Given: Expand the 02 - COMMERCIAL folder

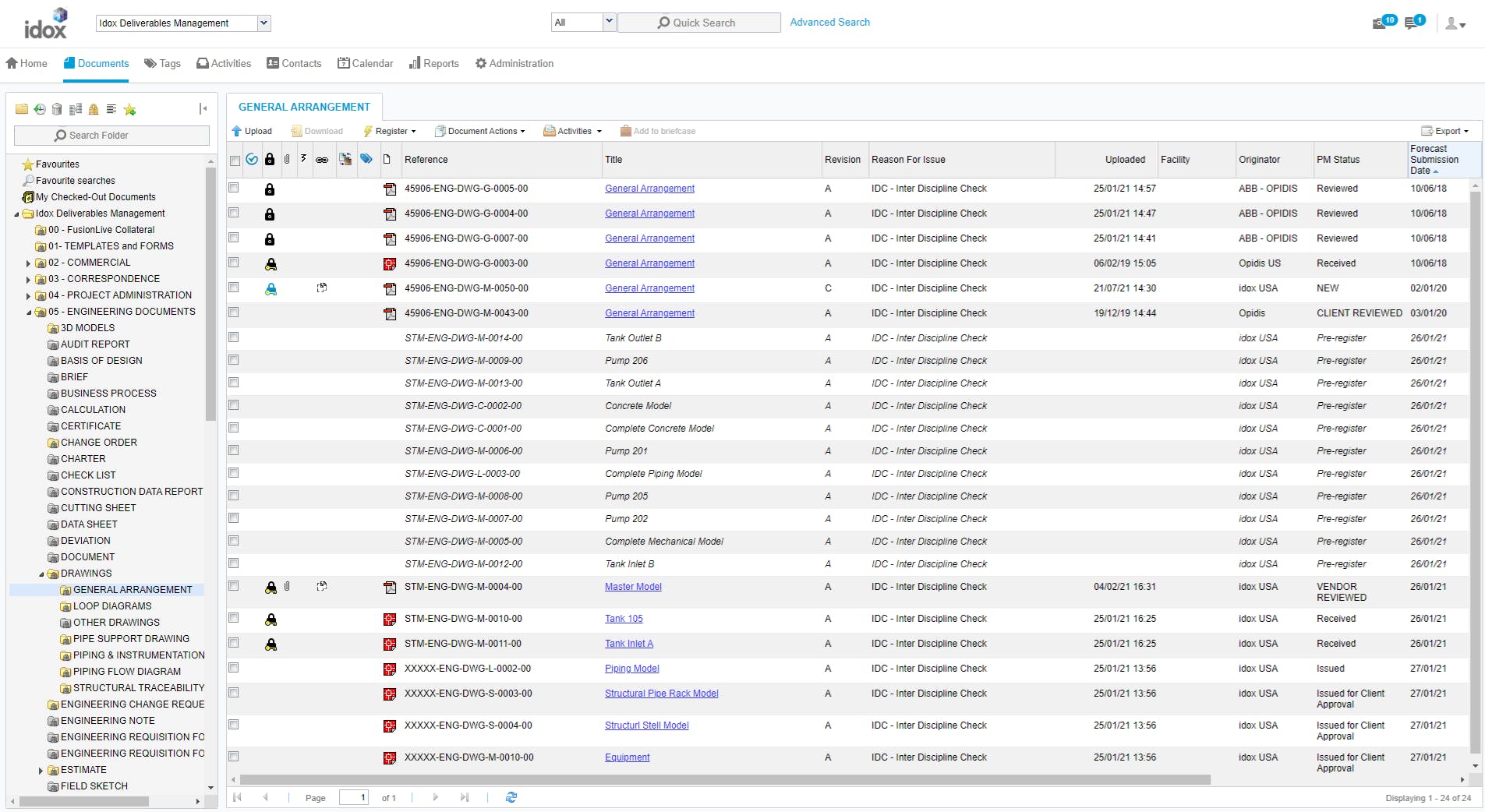Looking at the screenshot, I should pos(29,263).
